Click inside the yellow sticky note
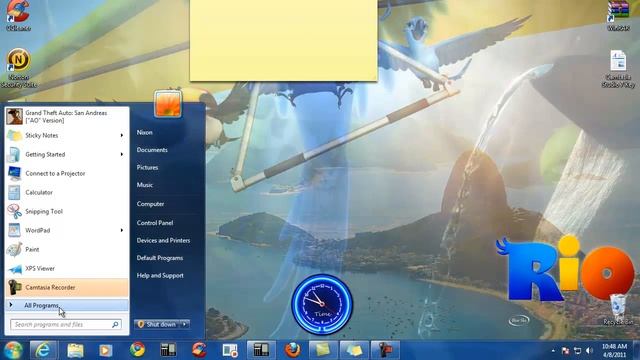This screenshot has height=360, width=640. 284,40
